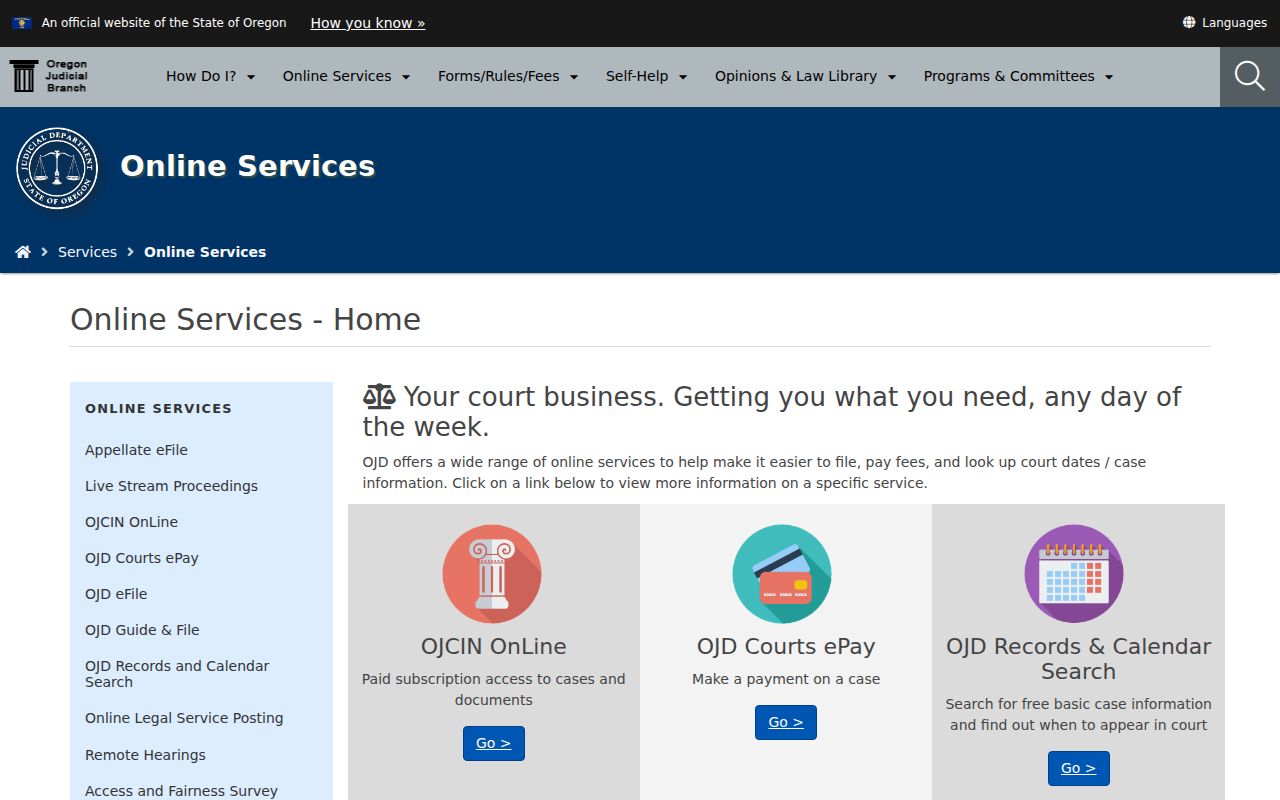
Task: Select OJD Courts ePay in sidebar
Action: pyautogui.click(x=142, y=558)
